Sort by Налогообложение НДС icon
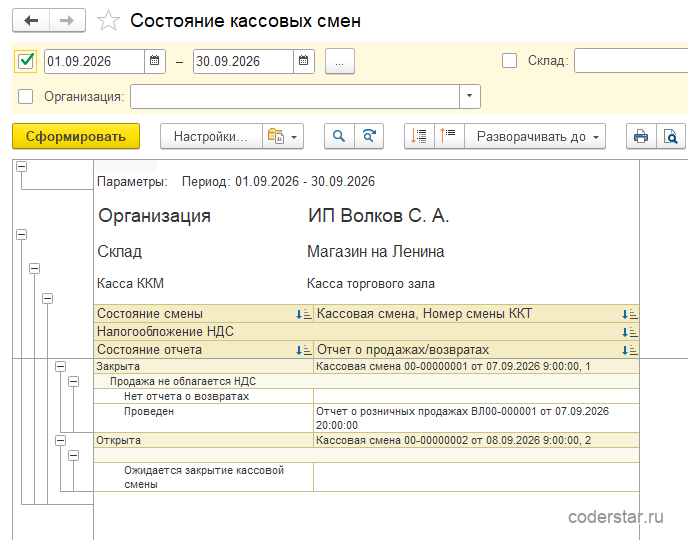 [x=630, y=332]
